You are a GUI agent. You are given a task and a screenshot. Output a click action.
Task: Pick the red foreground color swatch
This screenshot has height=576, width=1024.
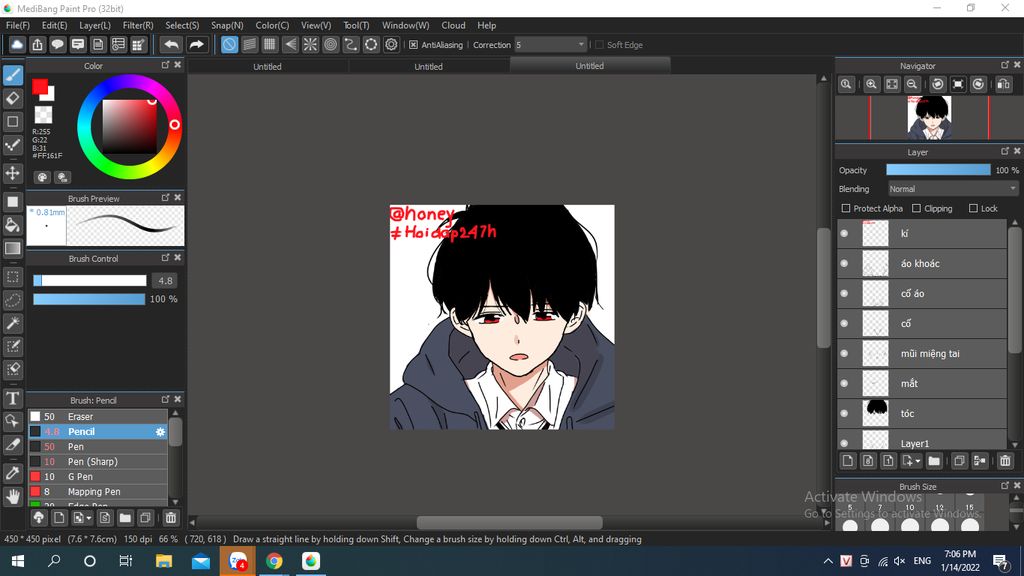click(40, 87)
